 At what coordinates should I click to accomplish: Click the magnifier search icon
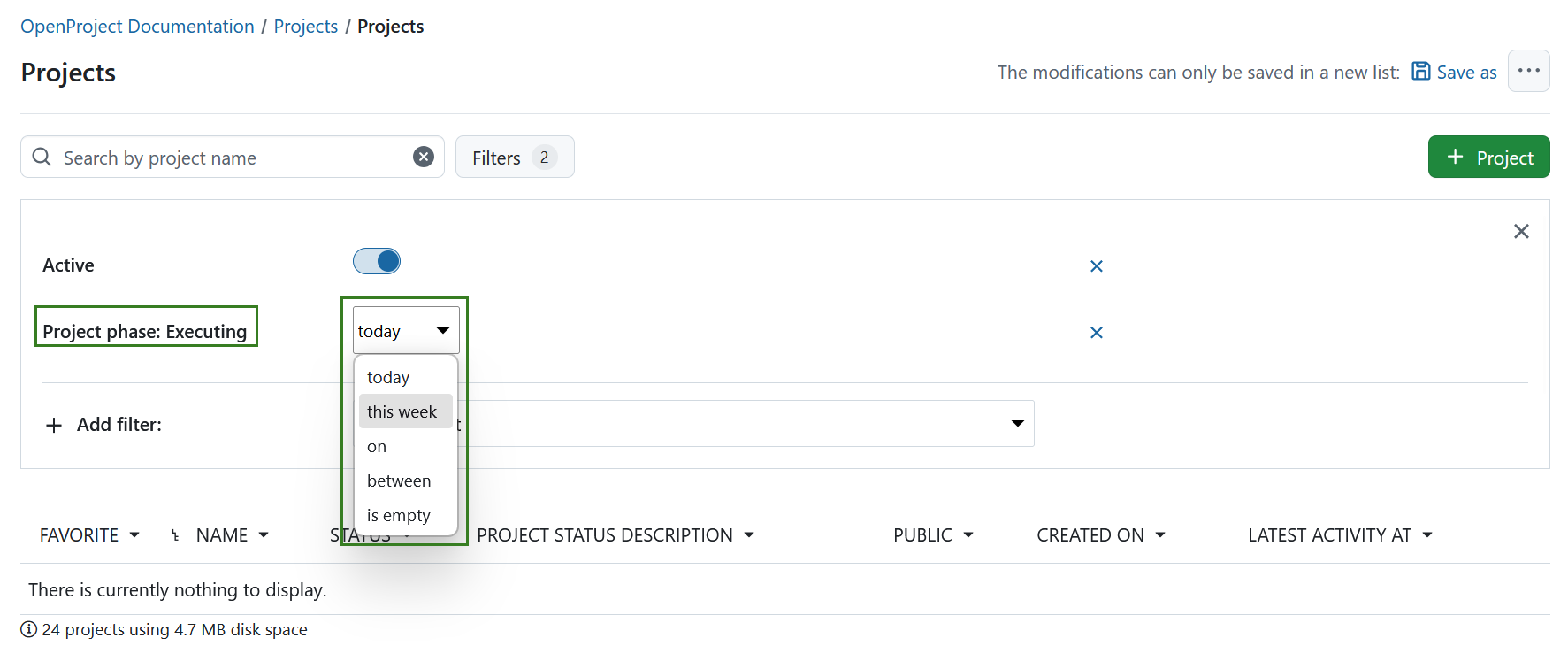[42, 157]
